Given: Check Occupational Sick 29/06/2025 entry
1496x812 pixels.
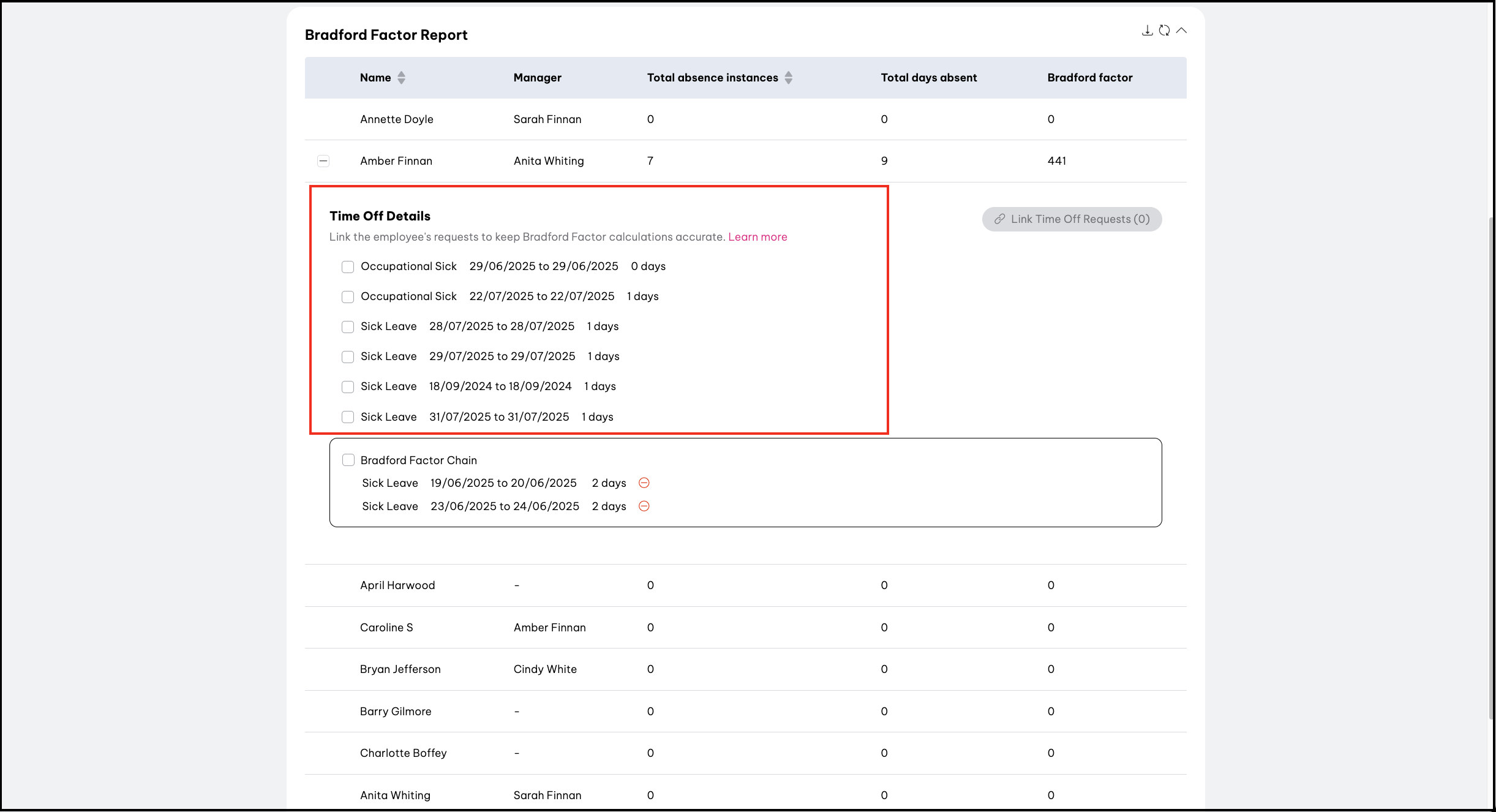Looking at the screenshot, I should [x=348, y=267].
